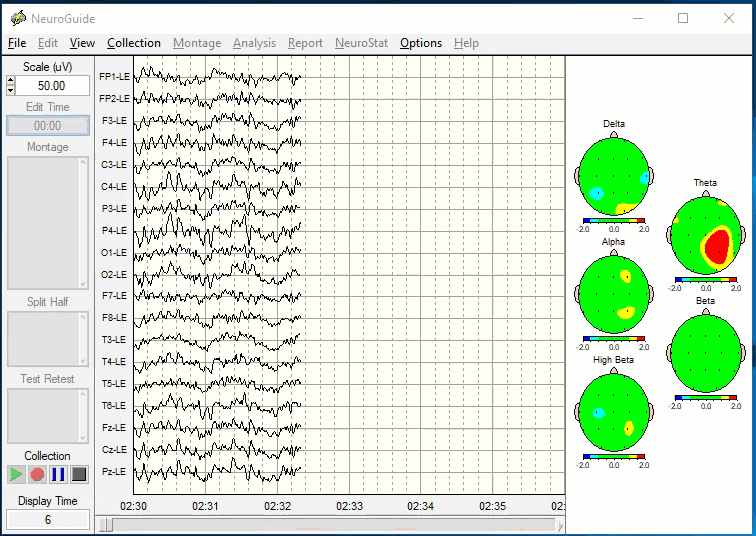Image resolution: width=756 pixels, height=536 pixels.
Task: Click the High Beta head map
Action: [613, 412]
